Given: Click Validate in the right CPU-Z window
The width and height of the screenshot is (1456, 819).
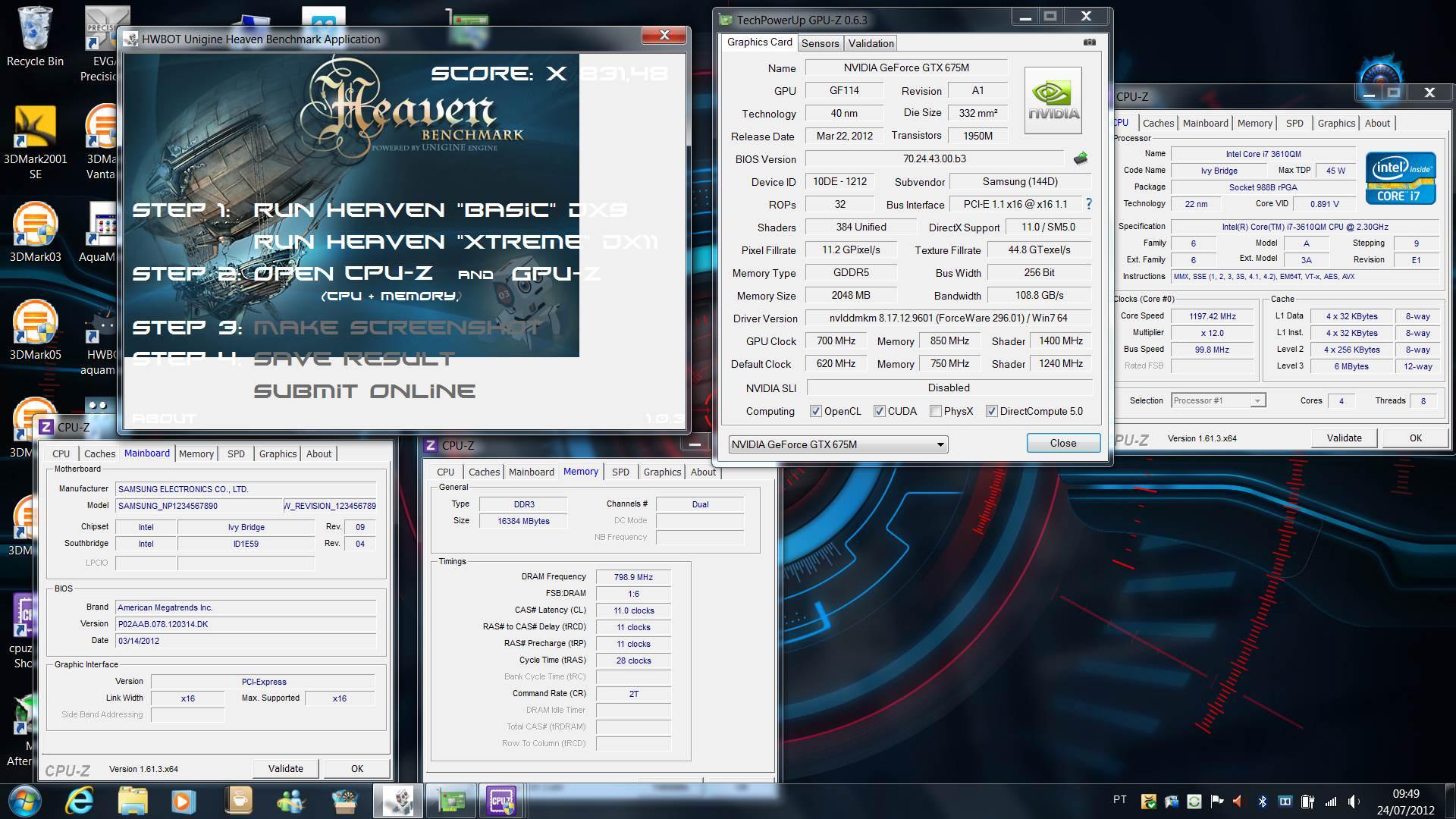Looking at the screenshot, I should [1344, 438].
